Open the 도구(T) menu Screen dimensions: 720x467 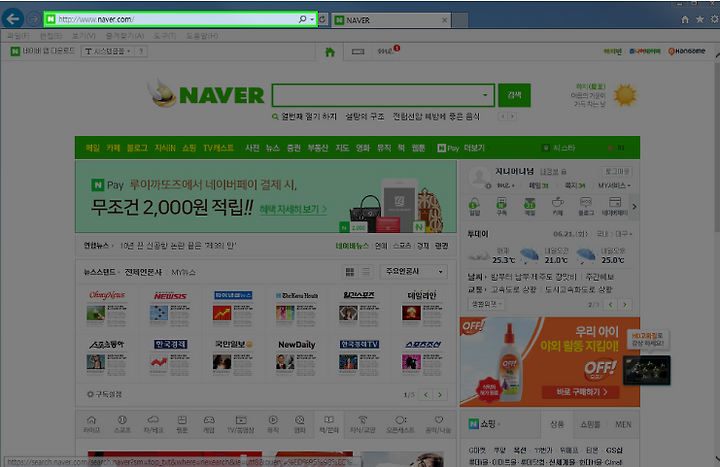165,36
